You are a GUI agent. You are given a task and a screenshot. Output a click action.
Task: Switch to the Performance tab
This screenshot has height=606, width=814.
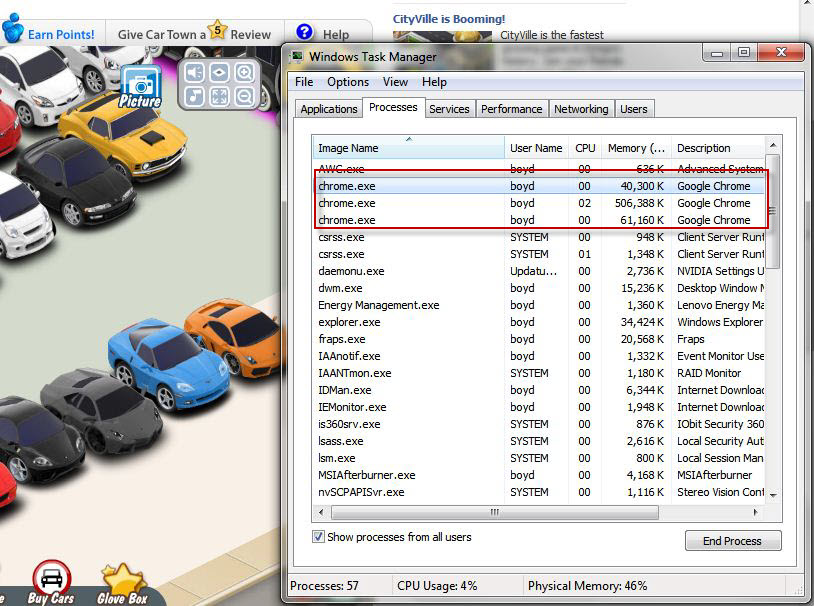[511, 109]
